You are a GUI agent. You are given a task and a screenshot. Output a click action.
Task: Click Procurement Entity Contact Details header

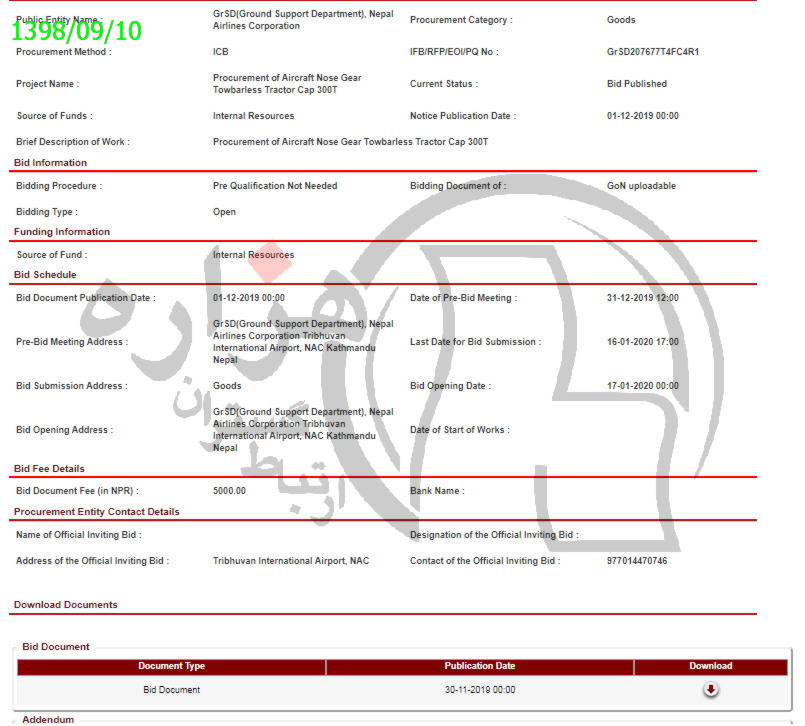(x=97, y=512)
